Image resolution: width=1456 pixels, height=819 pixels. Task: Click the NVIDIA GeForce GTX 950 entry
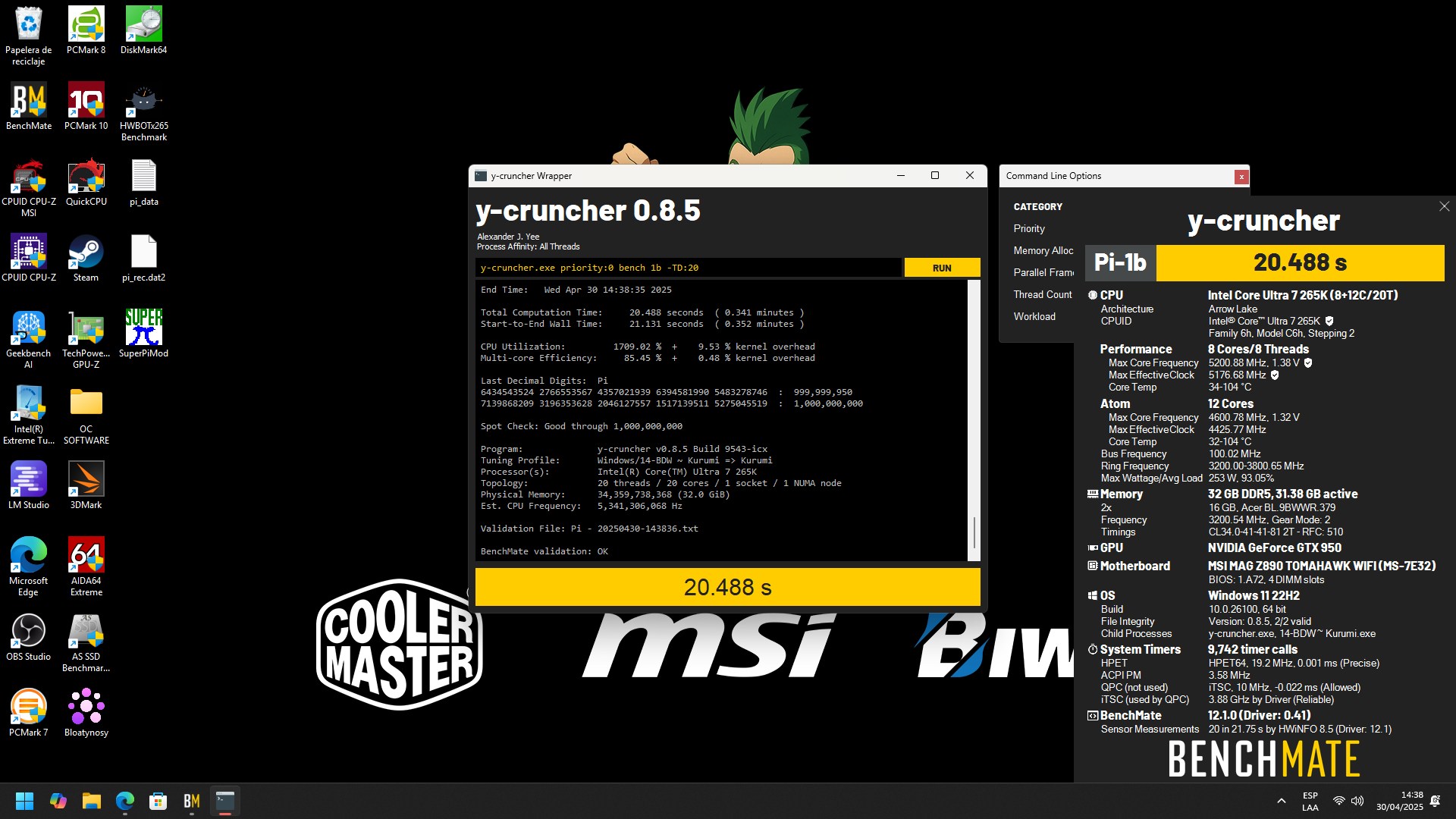point(1274,548)
